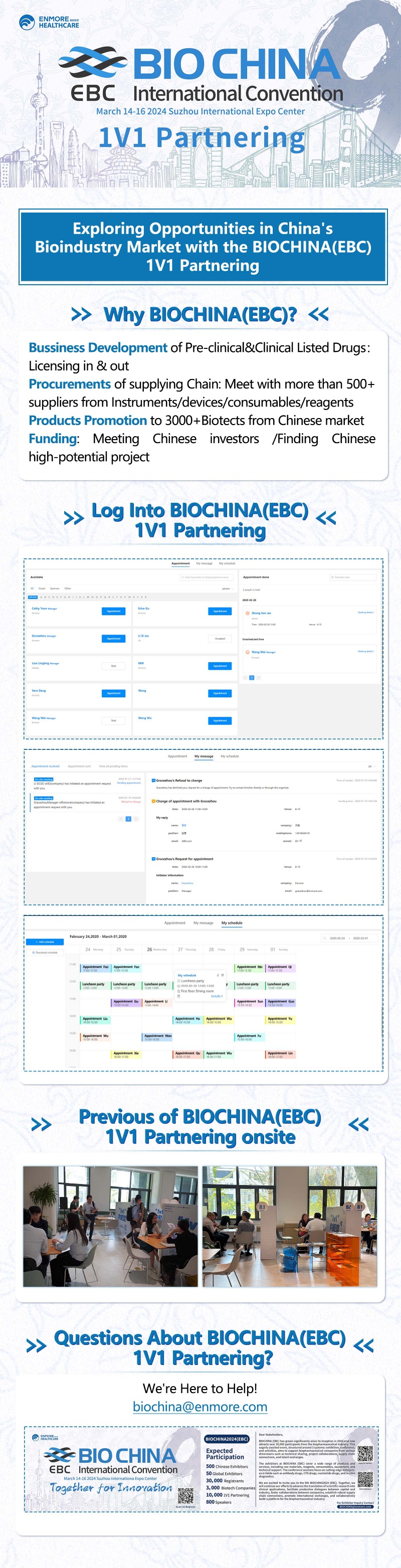The width and height of the screenshot is (401, 1568).
Task: Click Zhang San's orange avatar icon
Action: pos(248,613)
